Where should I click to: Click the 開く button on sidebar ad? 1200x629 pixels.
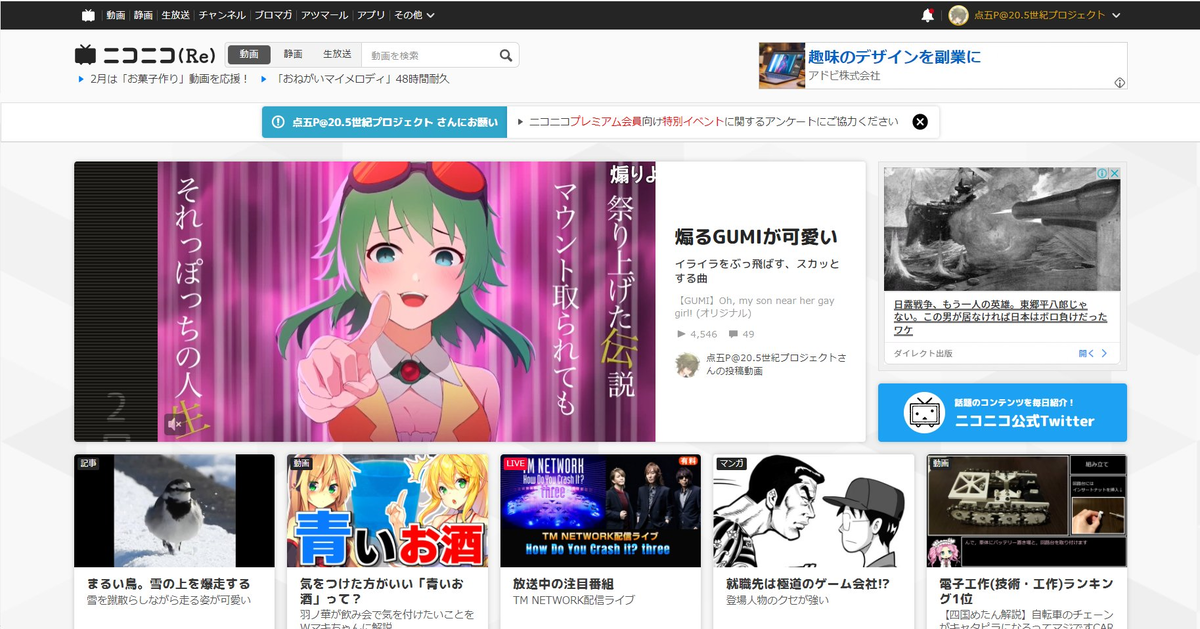point(1093,353)
